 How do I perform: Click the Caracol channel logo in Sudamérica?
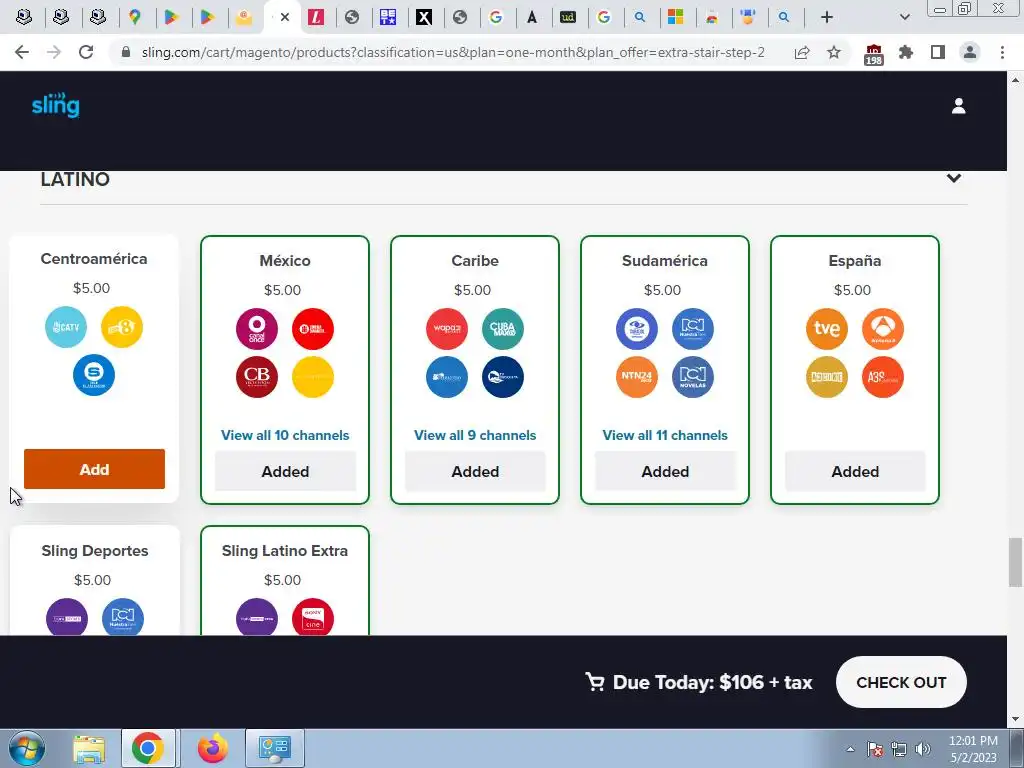(x=637, y=329)
